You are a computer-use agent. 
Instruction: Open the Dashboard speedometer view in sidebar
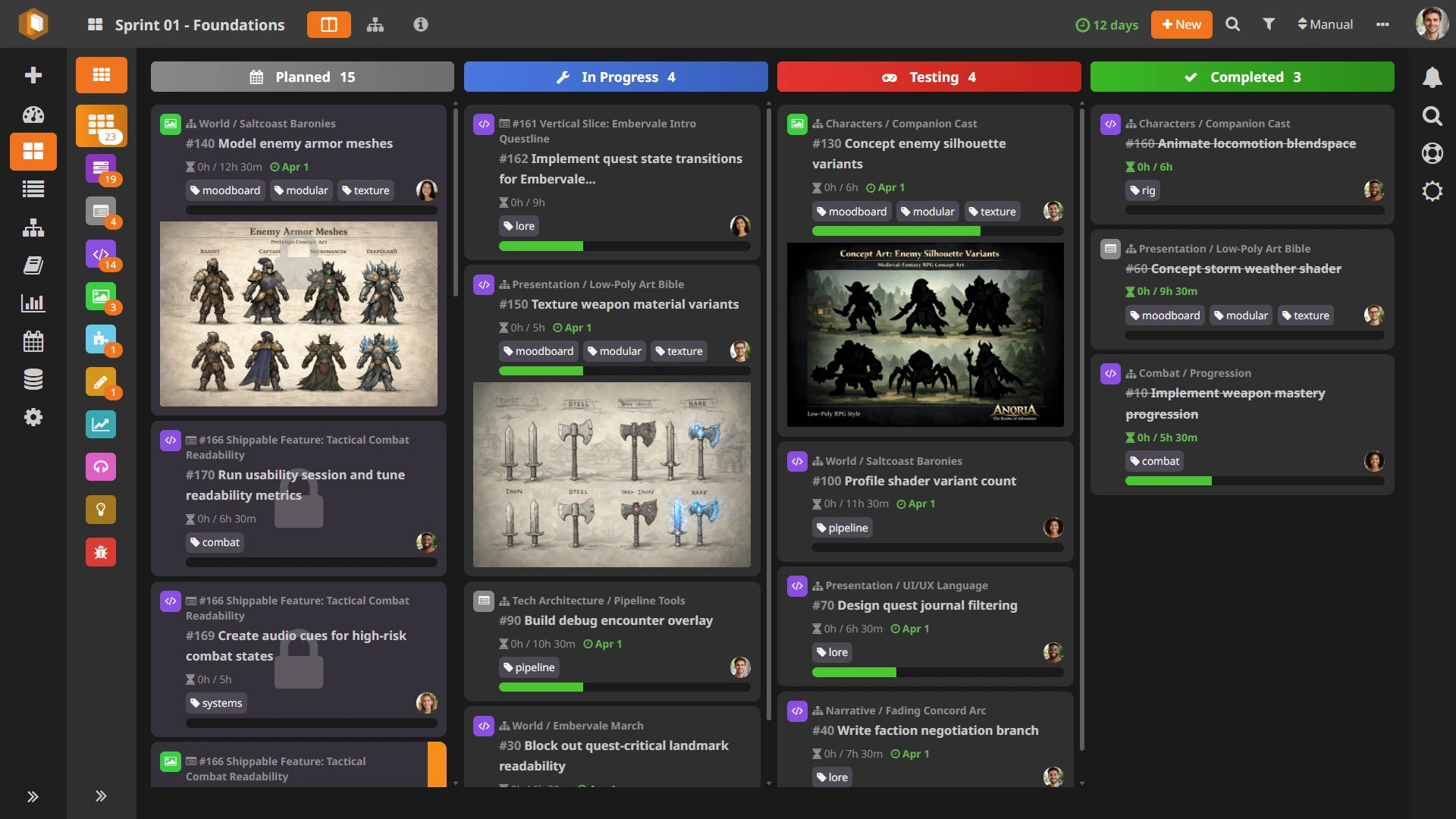pos(33,115)
